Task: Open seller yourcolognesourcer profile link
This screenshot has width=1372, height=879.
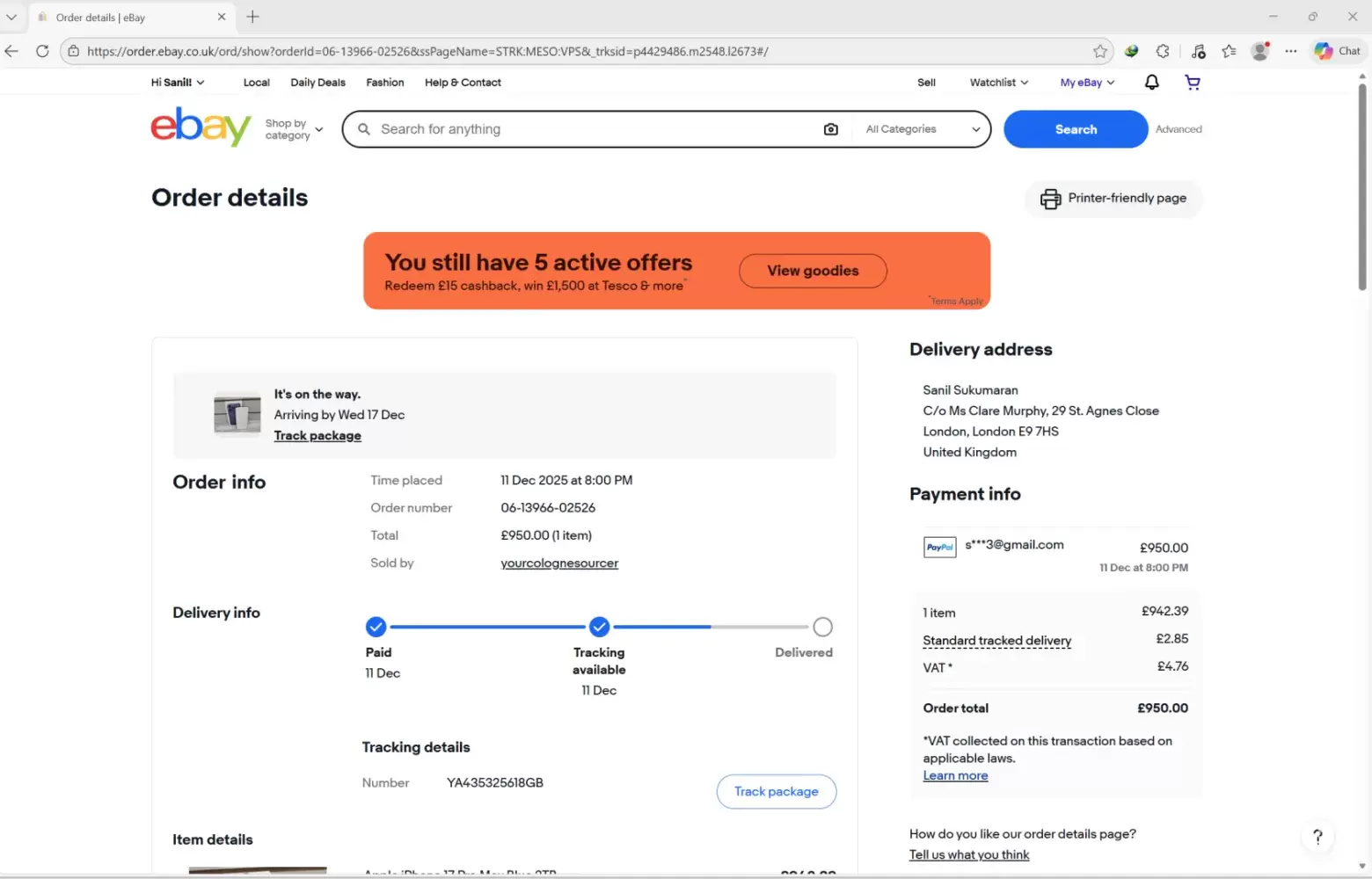Action: [x=559, y=563]
